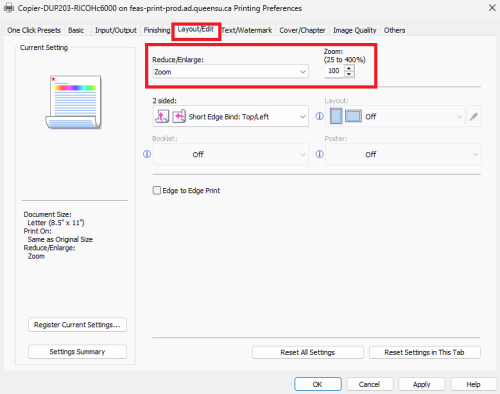Open Help for printing preferences
Viewport: 500px width, 394px height.
click(473, 384)
